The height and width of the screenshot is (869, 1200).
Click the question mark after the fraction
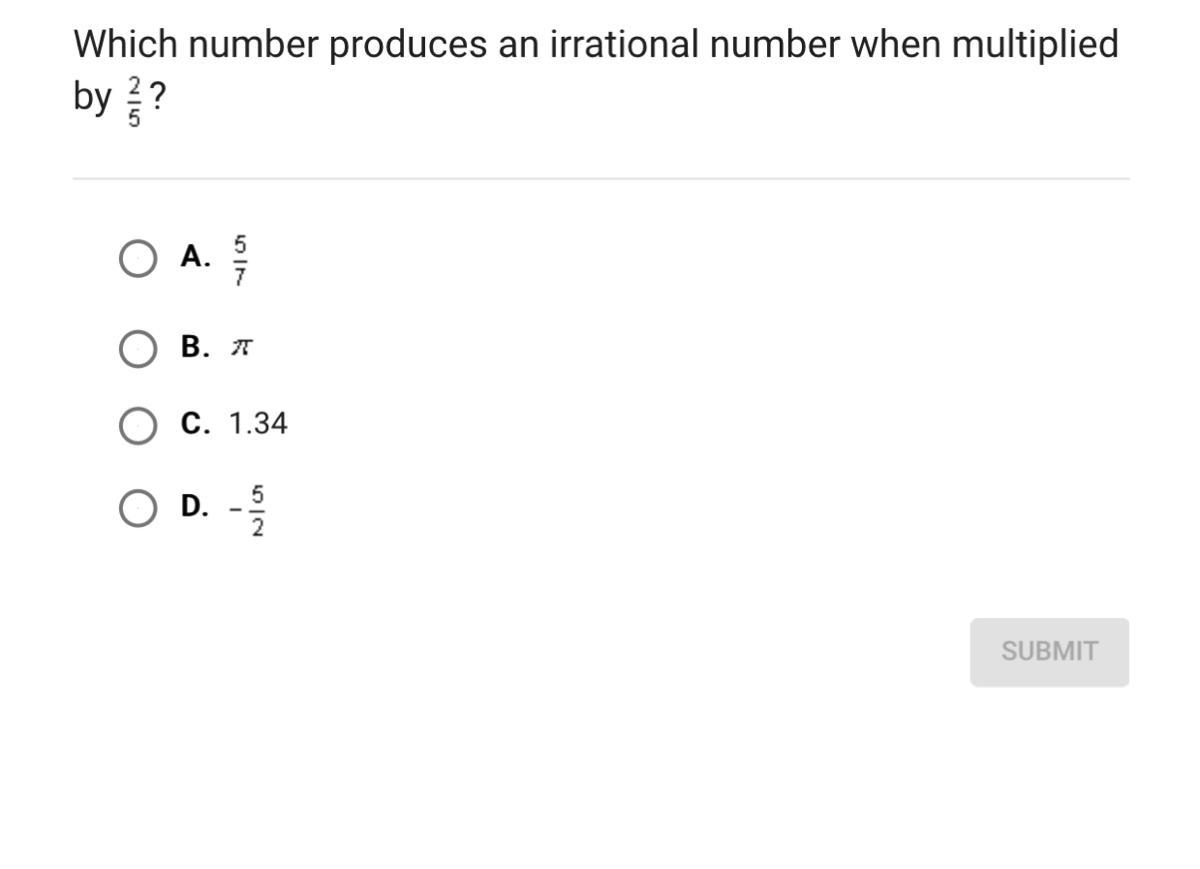158,97
